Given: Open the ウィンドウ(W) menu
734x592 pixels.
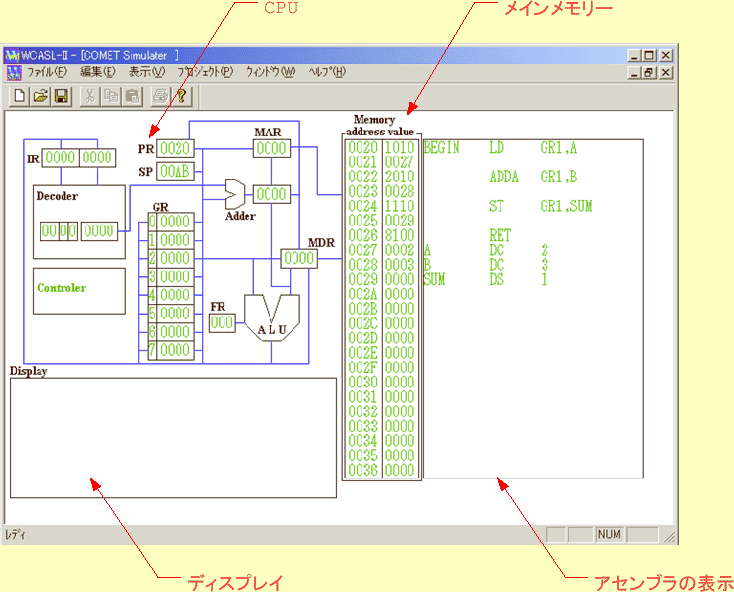Looking at the screenshot, I should point(271,72).
